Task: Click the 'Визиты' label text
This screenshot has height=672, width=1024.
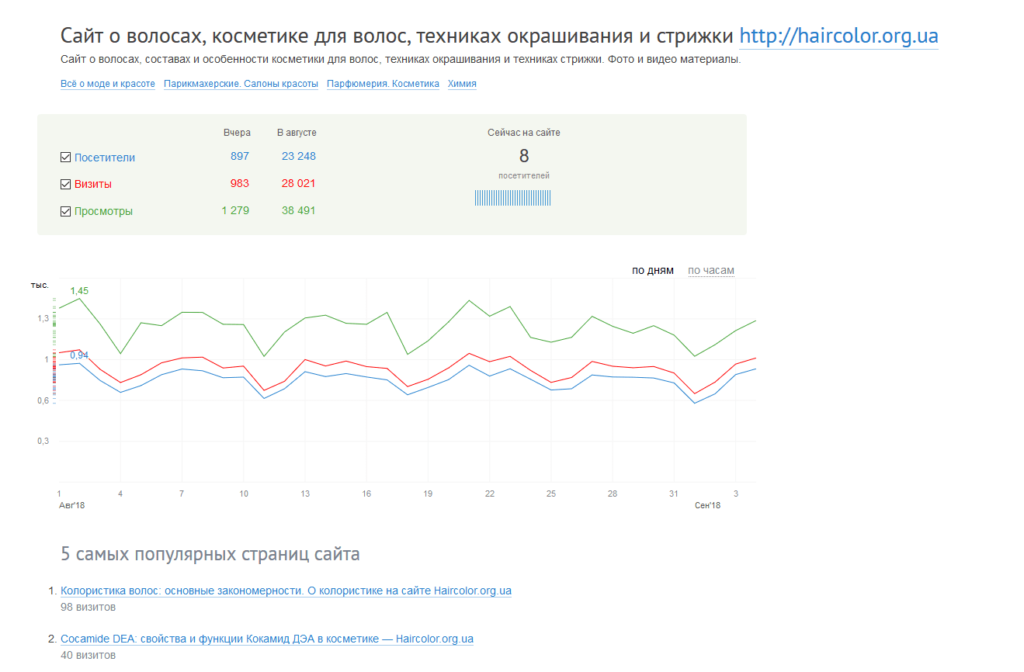Action: click(93, 184)
